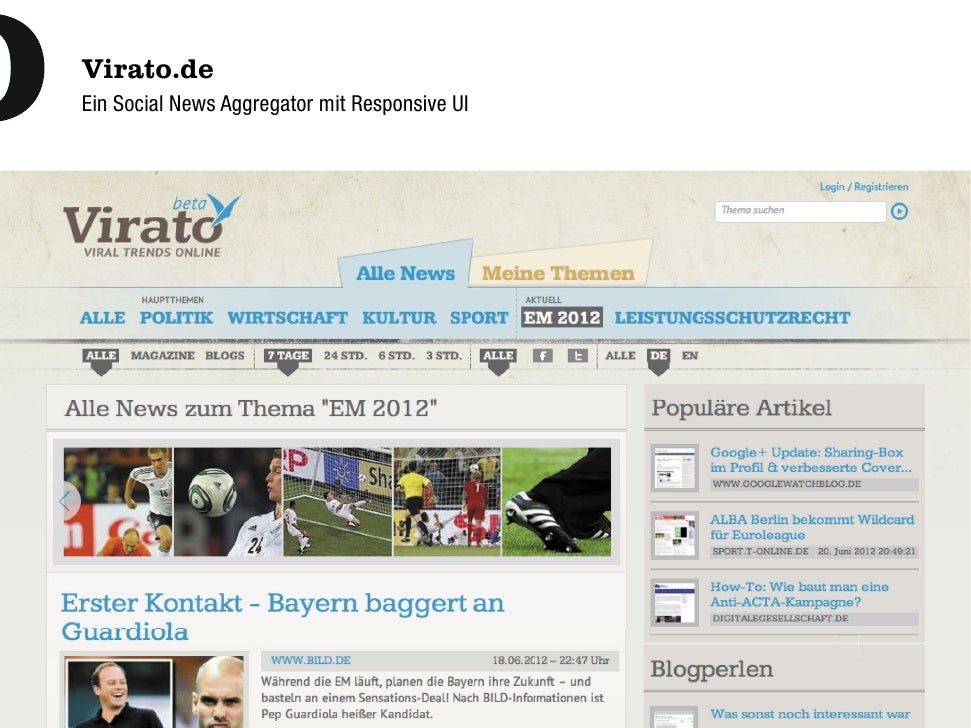Select ALLE languages filter beside DE
This screenshot has height=728, width=971.
coord(620,355)
